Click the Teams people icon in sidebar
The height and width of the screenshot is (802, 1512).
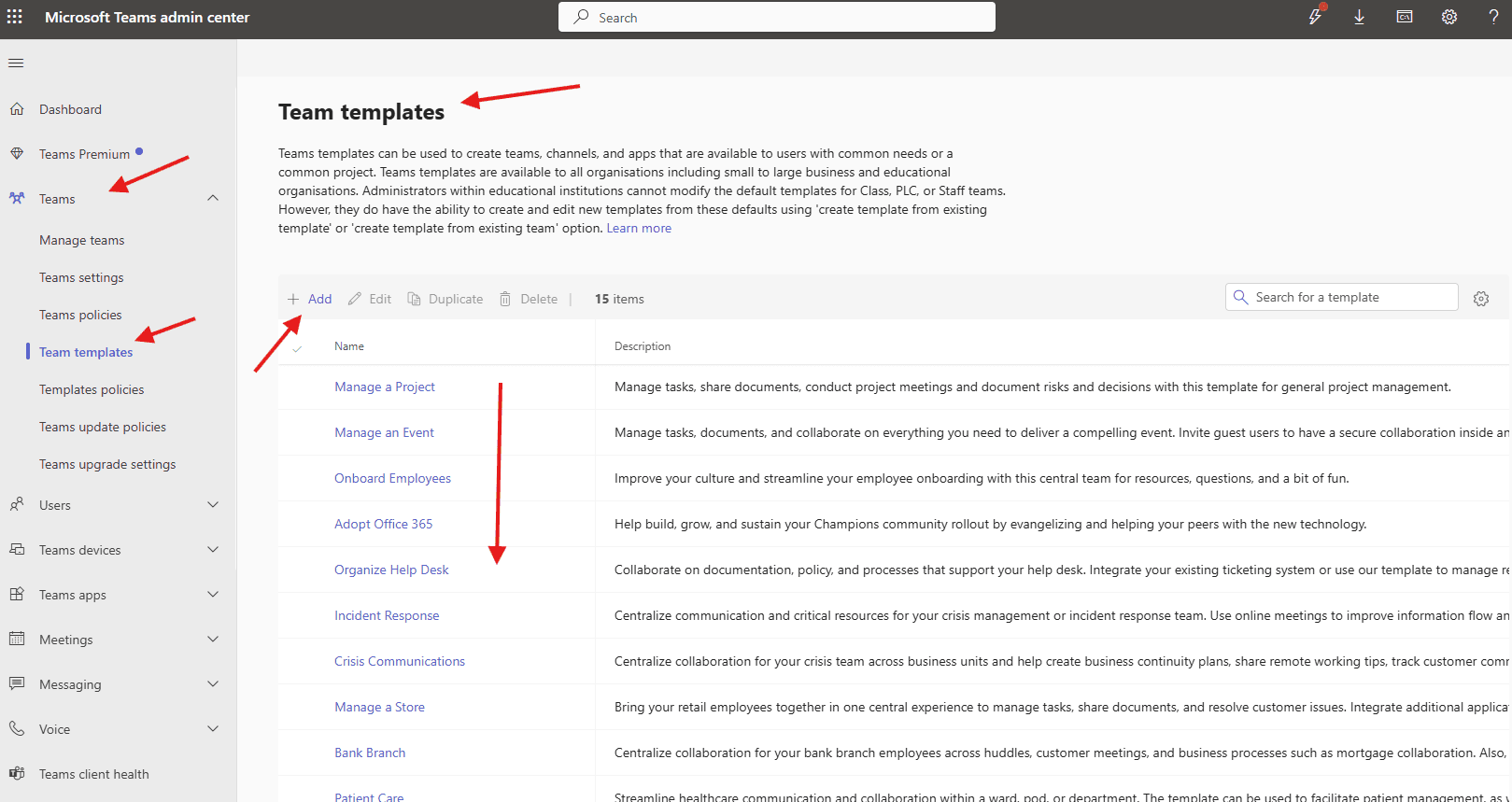(x=17, y=199)
